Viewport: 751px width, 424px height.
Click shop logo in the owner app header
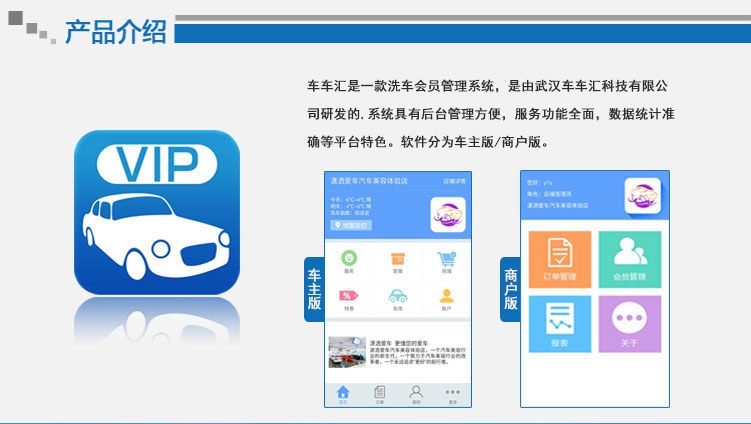pos(448,214)
